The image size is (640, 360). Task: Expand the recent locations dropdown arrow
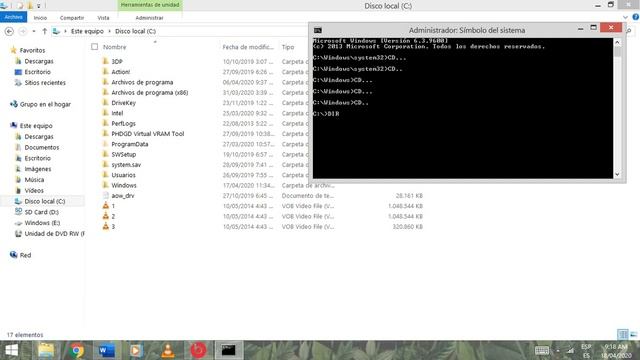click(x=34, y=31)
